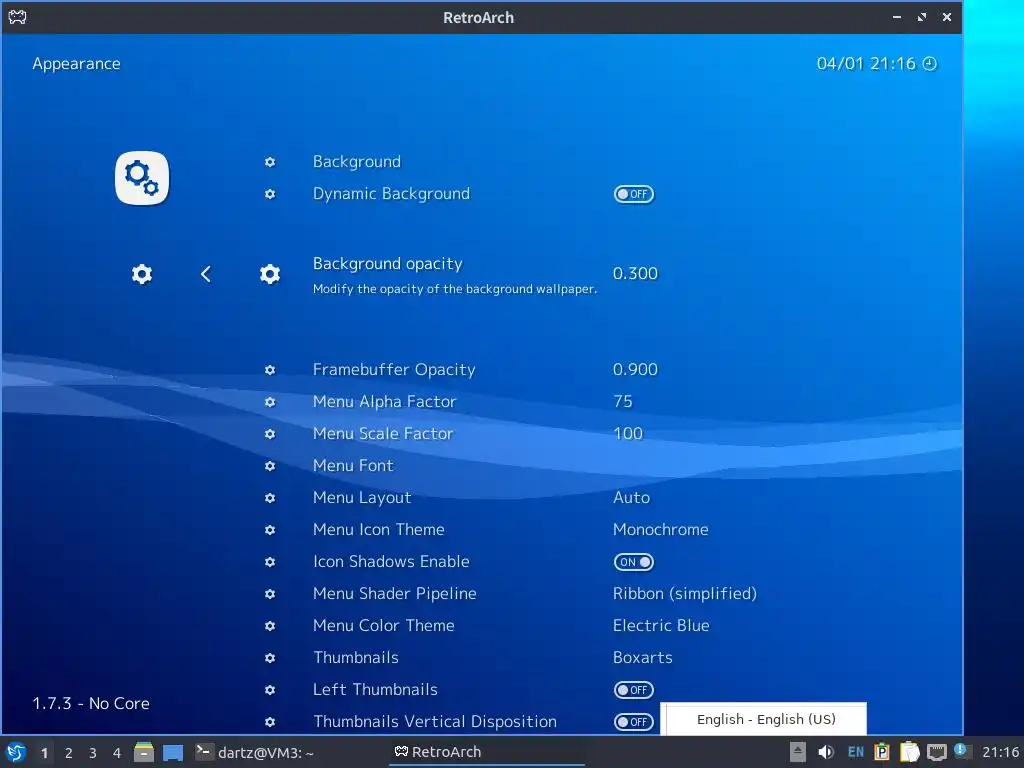This screenshot has width=1024, height=768.
Task: Select the Framebuffer Opacity entry
Action: [x=394, y=370]
